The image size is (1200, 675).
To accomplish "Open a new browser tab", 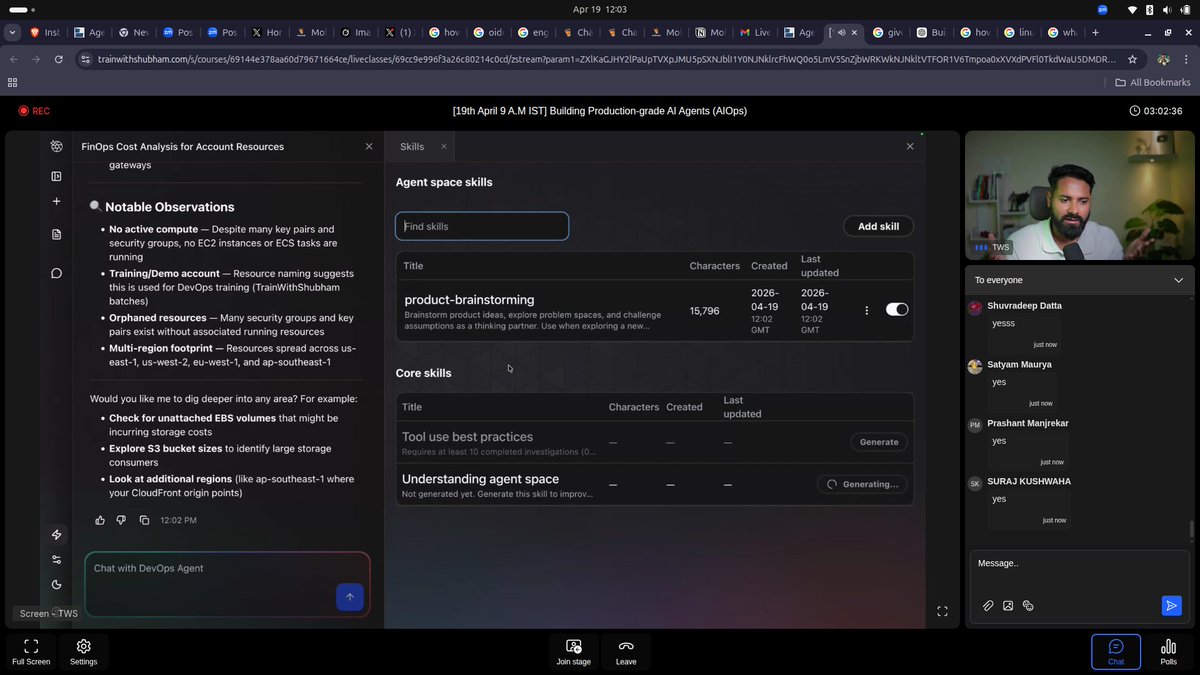I will pyautogui.click(x=1096, y=32).
